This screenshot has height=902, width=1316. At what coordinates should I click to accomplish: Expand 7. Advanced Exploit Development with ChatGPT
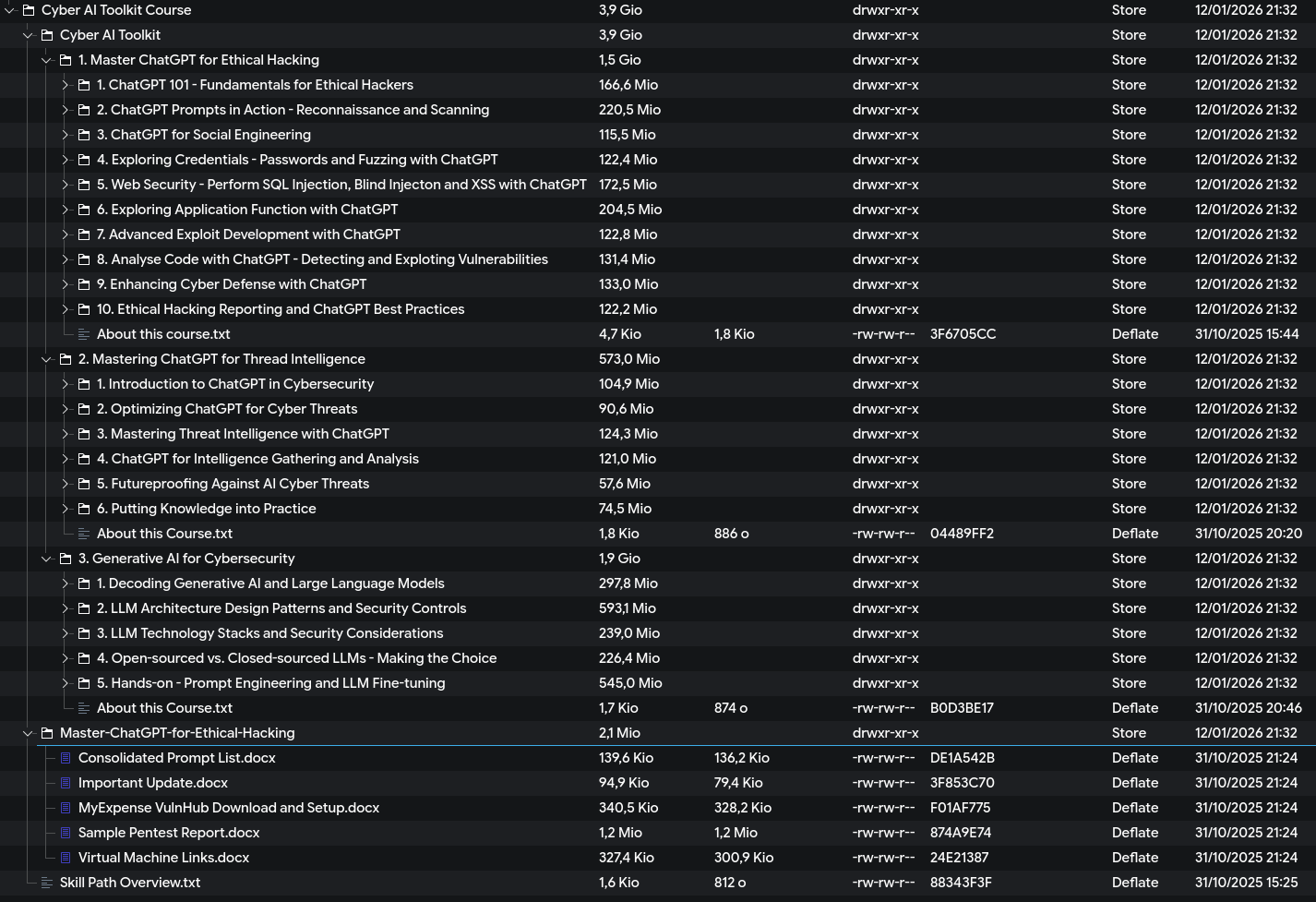[65, 235]
